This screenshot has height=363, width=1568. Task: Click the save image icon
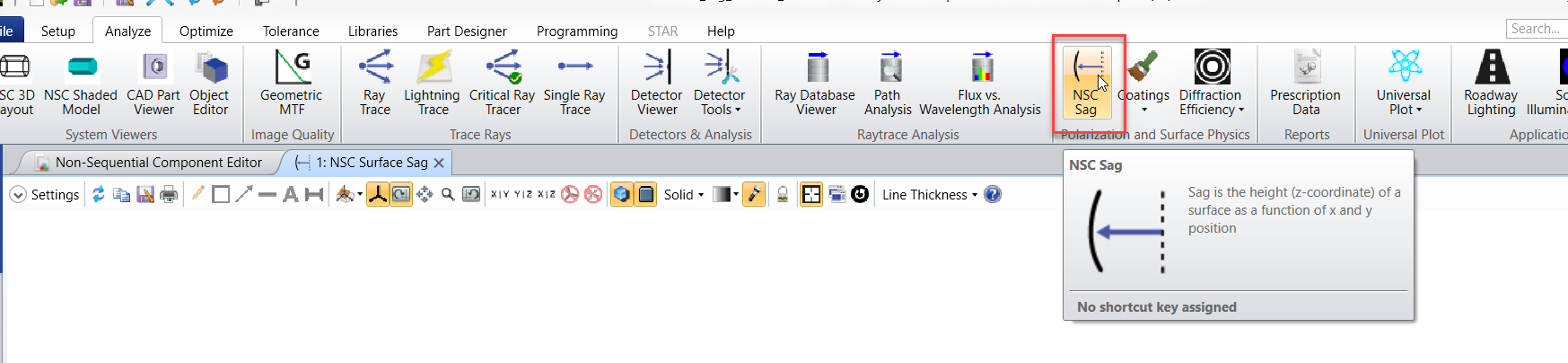pos(145,194)
